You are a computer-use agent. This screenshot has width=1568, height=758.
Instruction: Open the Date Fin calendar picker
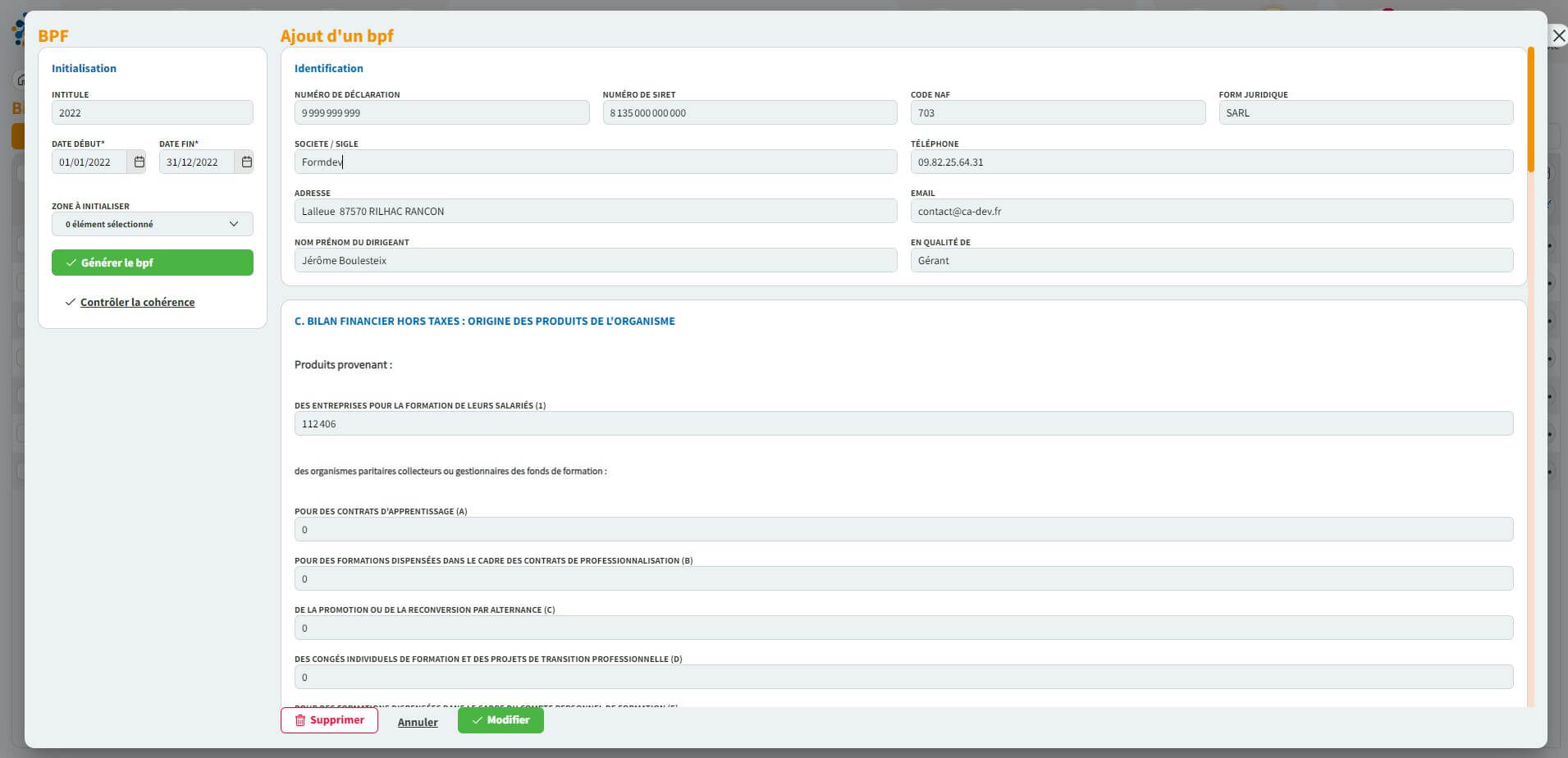[x=246, y=162]
